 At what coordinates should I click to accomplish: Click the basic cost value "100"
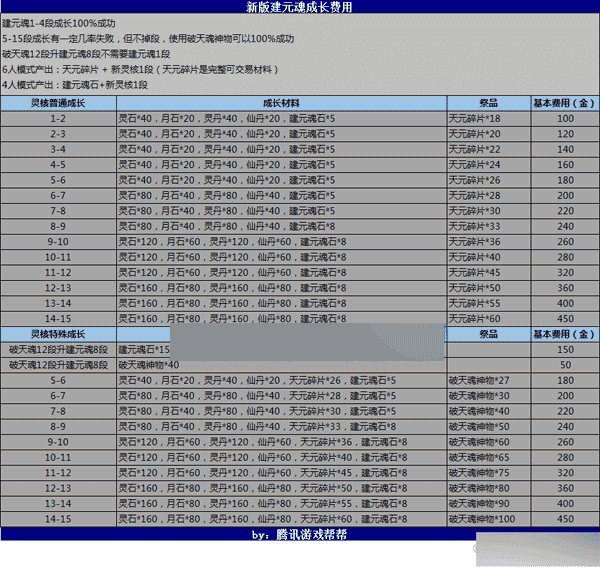tap(565, 119)
